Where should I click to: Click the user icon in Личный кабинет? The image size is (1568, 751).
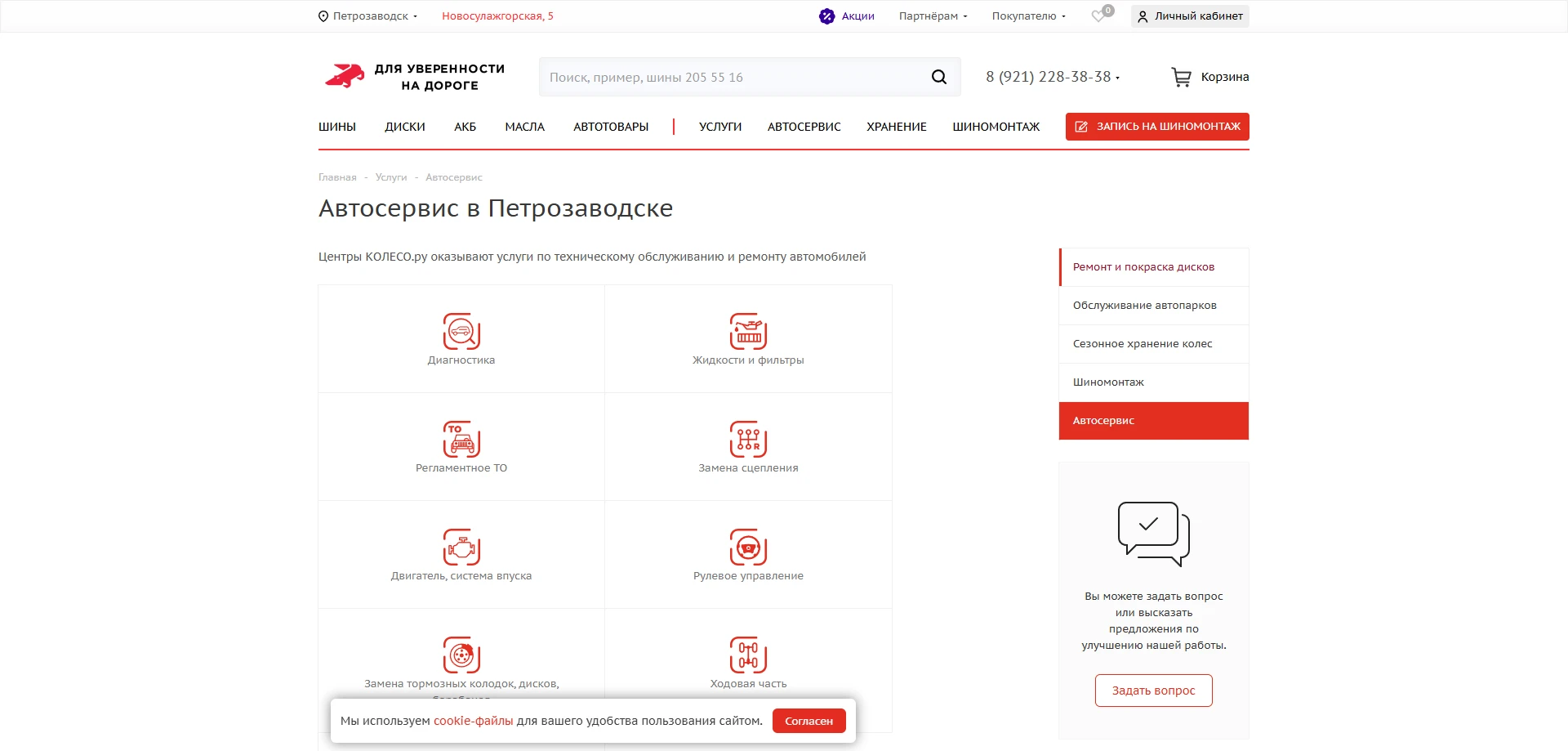click(x=1143, y=16)
